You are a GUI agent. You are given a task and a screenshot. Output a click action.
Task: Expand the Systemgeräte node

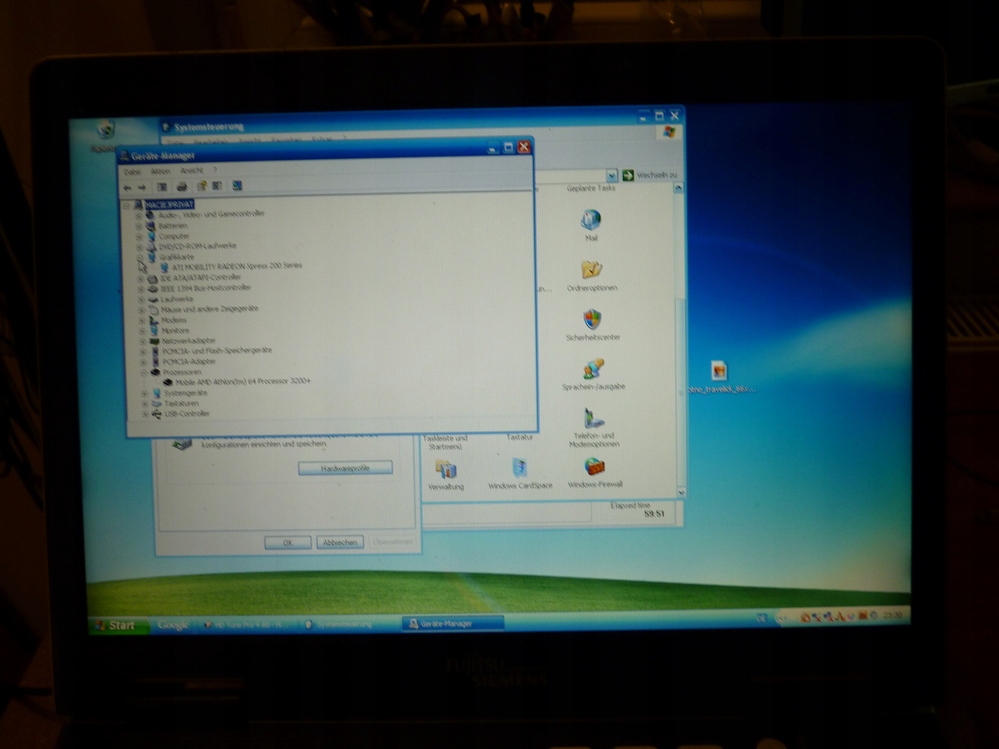pyautogui.click(x=145, y=394)
